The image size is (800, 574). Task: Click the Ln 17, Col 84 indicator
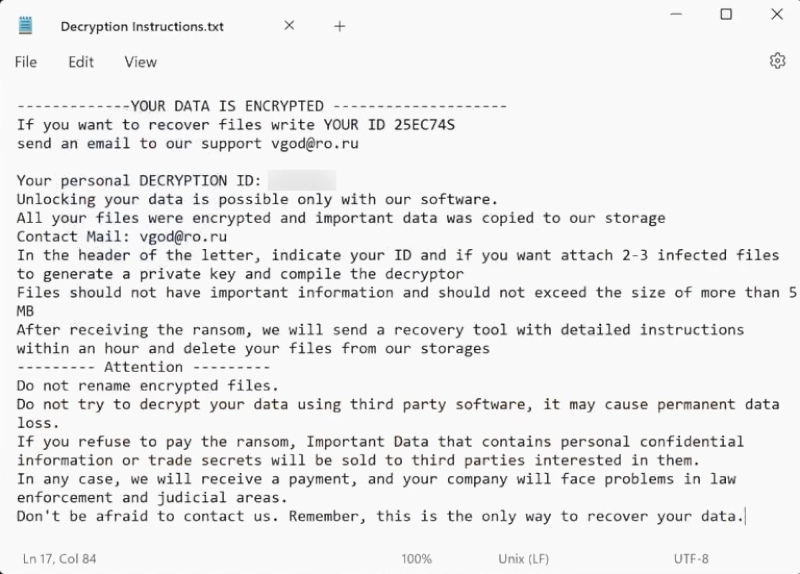tap(59, 558)
